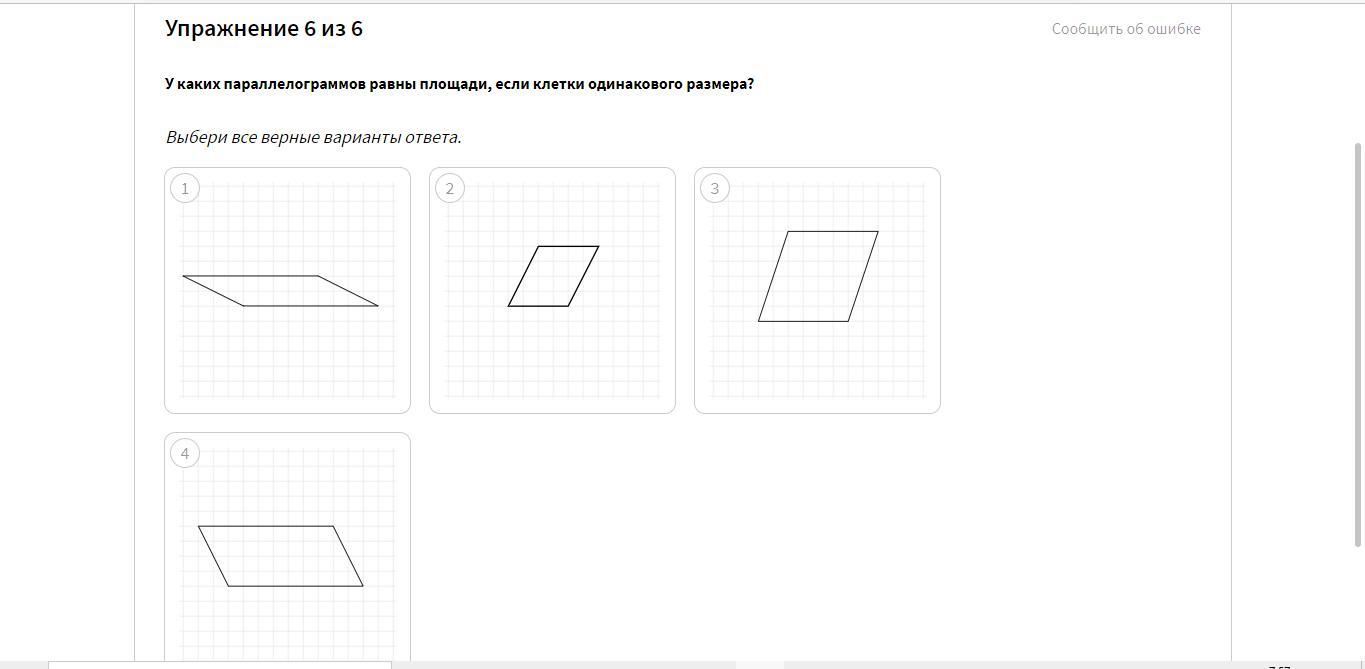Click the empty grid below option 3's parallelogram
Image resolution: width=1365 pixels, height=669 pixels.
817,360
